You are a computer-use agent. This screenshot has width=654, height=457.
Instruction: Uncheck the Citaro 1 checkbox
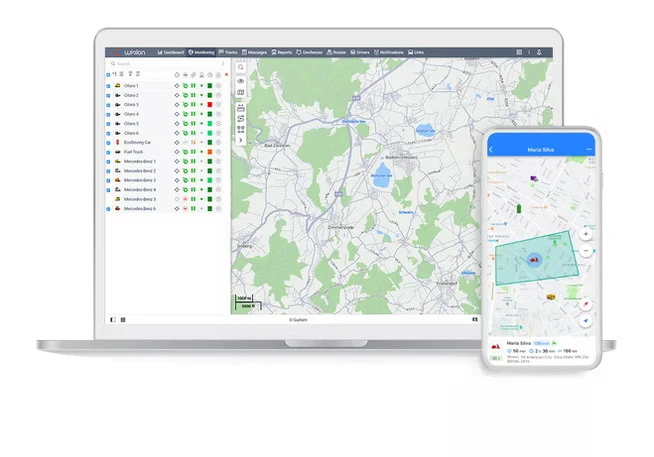pos(108,86)
